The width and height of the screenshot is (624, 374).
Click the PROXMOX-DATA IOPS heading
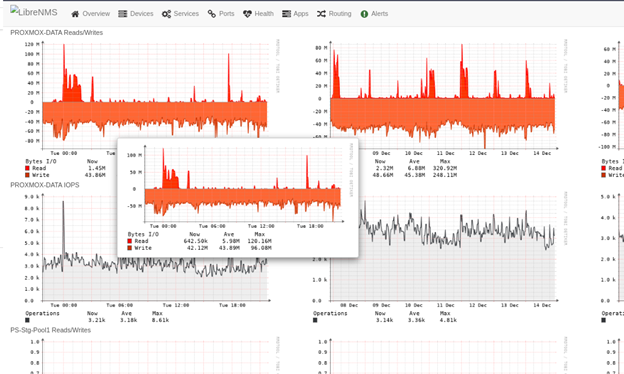[45, 185]
